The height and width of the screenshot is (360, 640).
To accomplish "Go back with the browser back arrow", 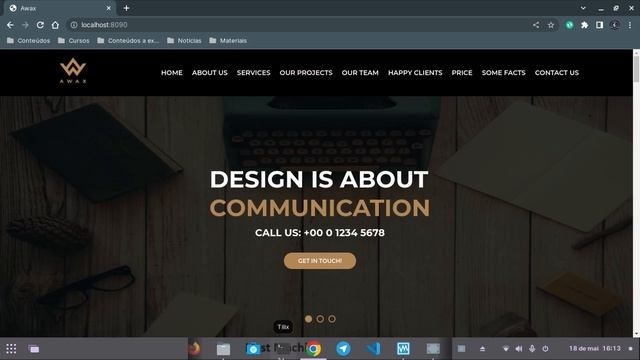I will (10, 25).
